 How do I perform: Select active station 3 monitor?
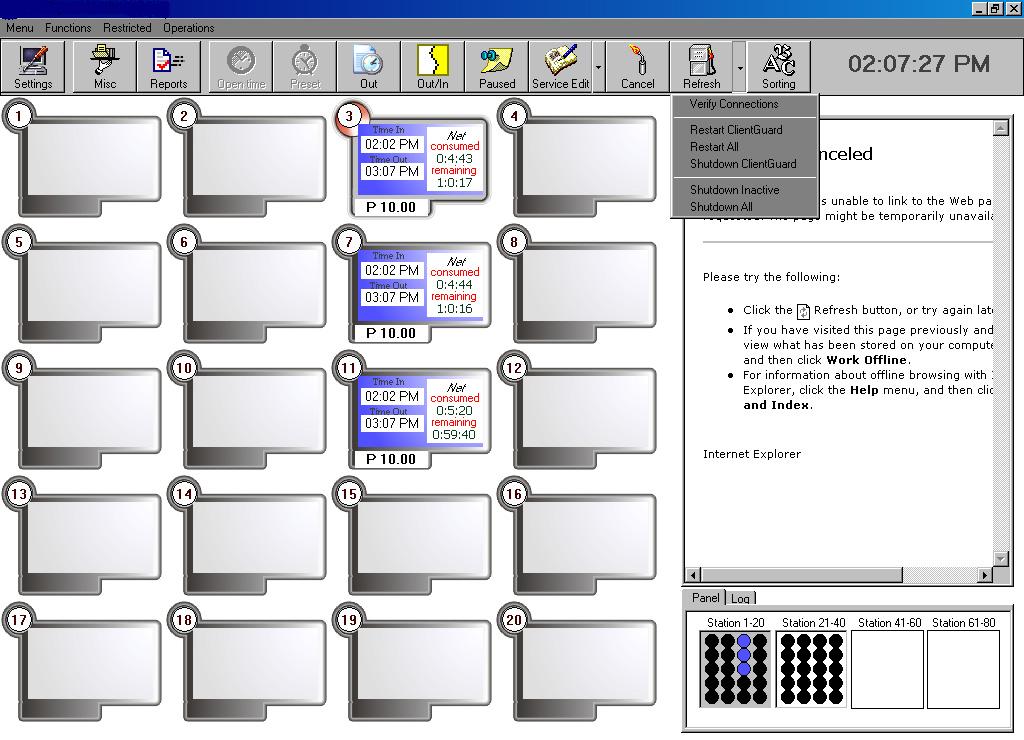tap(413, 157)
